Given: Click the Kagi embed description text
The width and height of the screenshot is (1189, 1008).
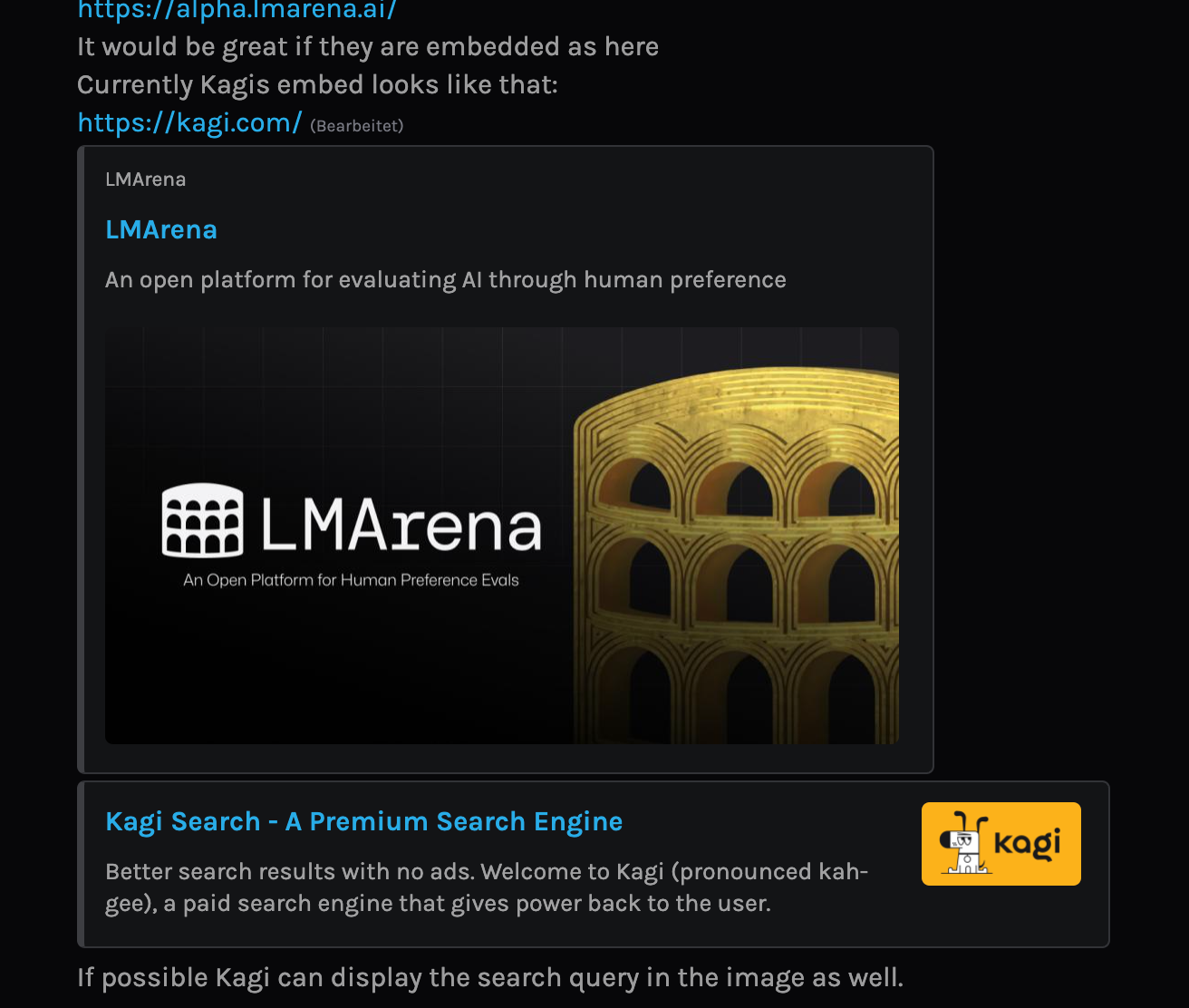Looking at the screenshot, I should [x=487, y=887].
